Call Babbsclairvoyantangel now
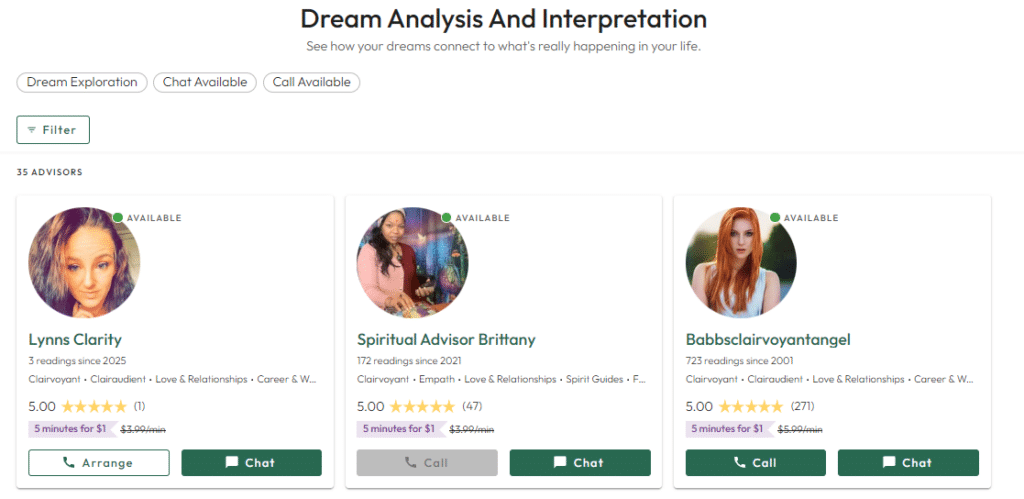1024x499 pixels. coord(755,463)
